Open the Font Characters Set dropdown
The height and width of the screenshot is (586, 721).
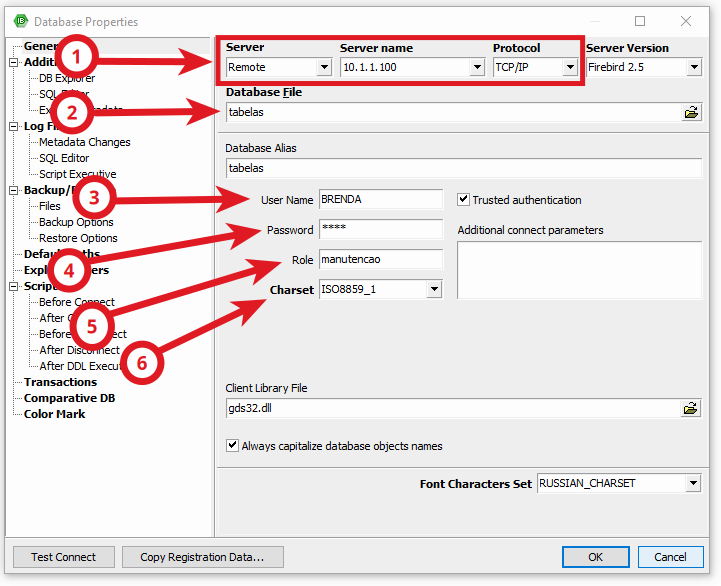[693, 484]
